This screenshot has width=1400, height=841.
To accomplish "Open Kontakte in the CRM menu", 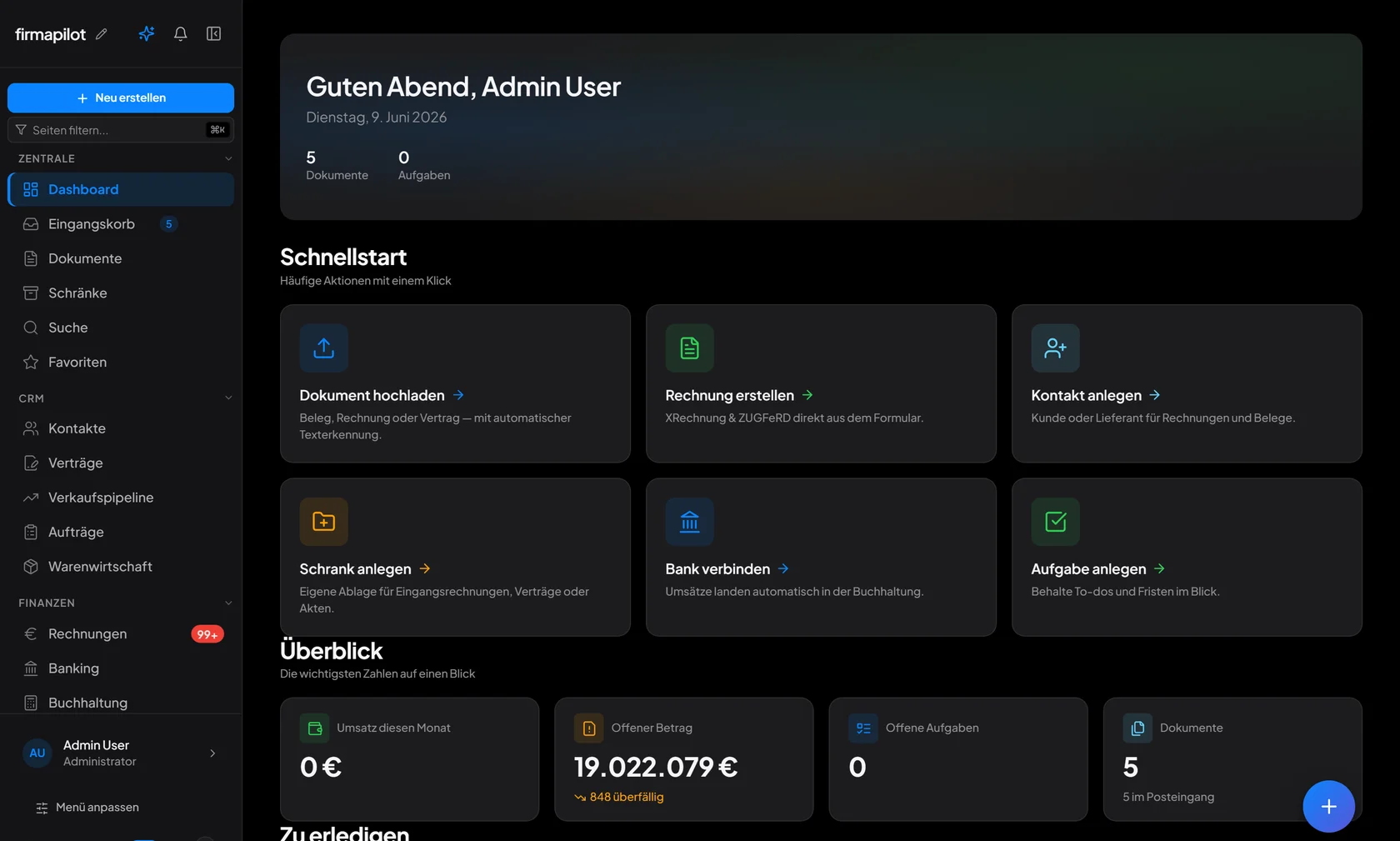I will (x=121, y=428).
